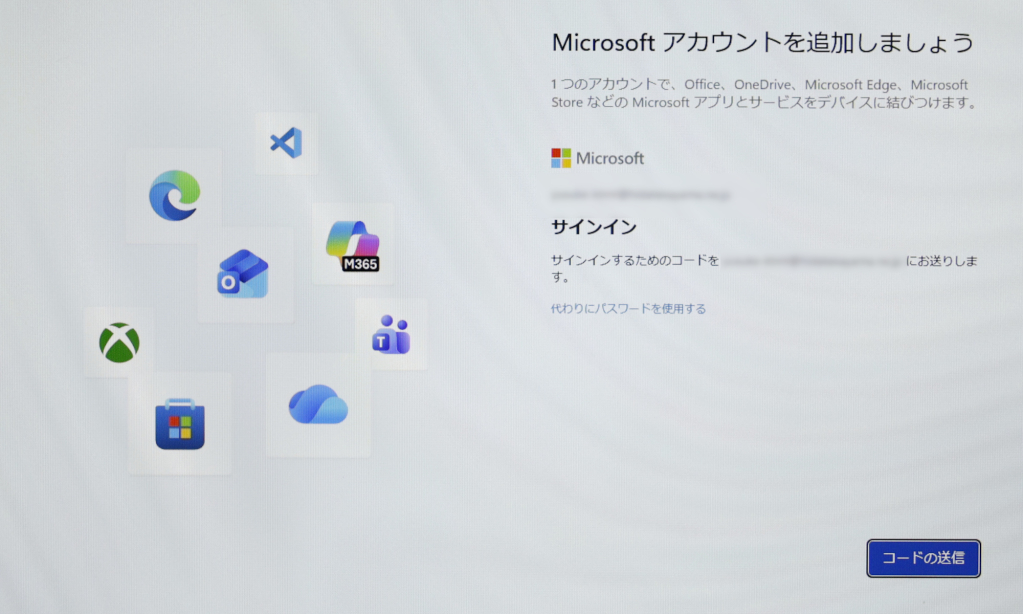Select the OneDrive cloud icon
Image resolution: width=1023 pixels, height=614 pixels.
tap(318, 404)
